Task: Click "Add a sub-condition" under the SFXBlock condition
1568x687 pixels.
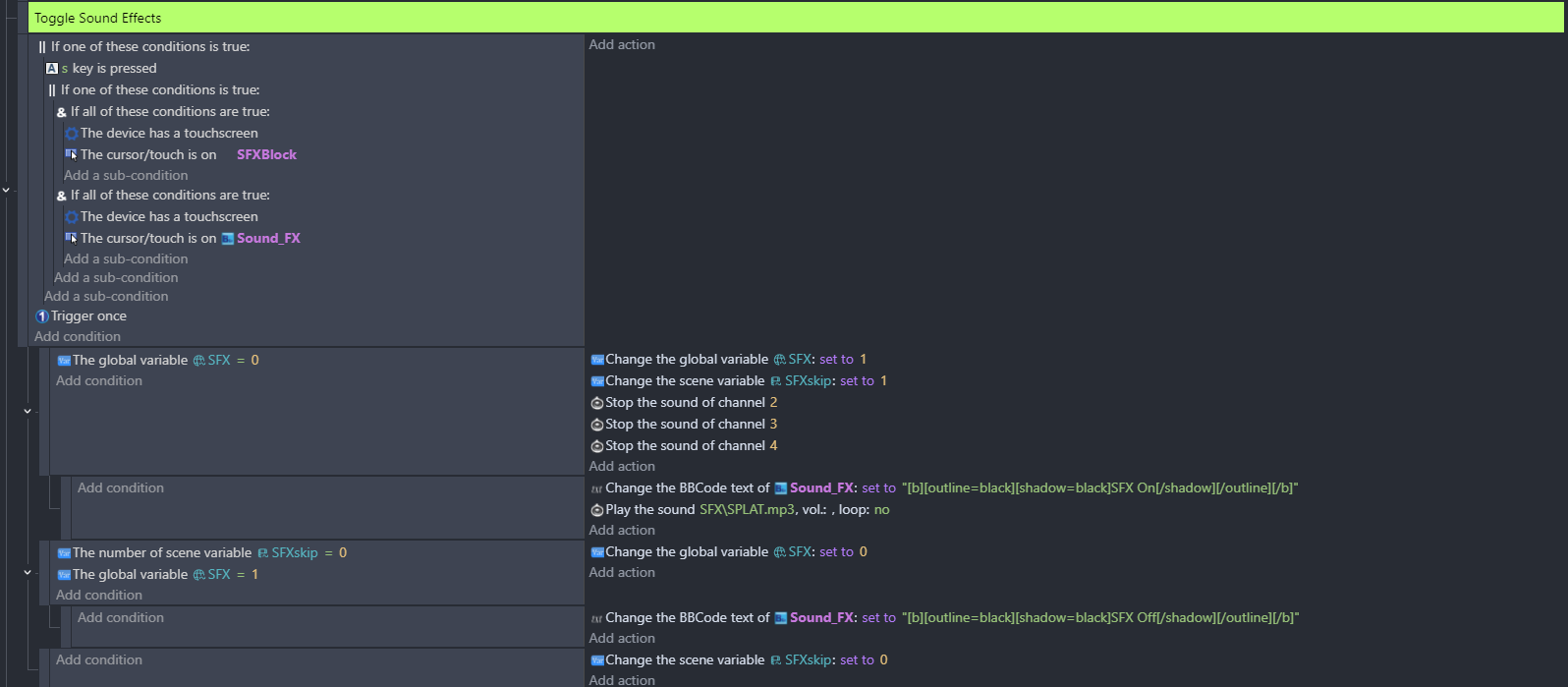Action: point(126,176)
